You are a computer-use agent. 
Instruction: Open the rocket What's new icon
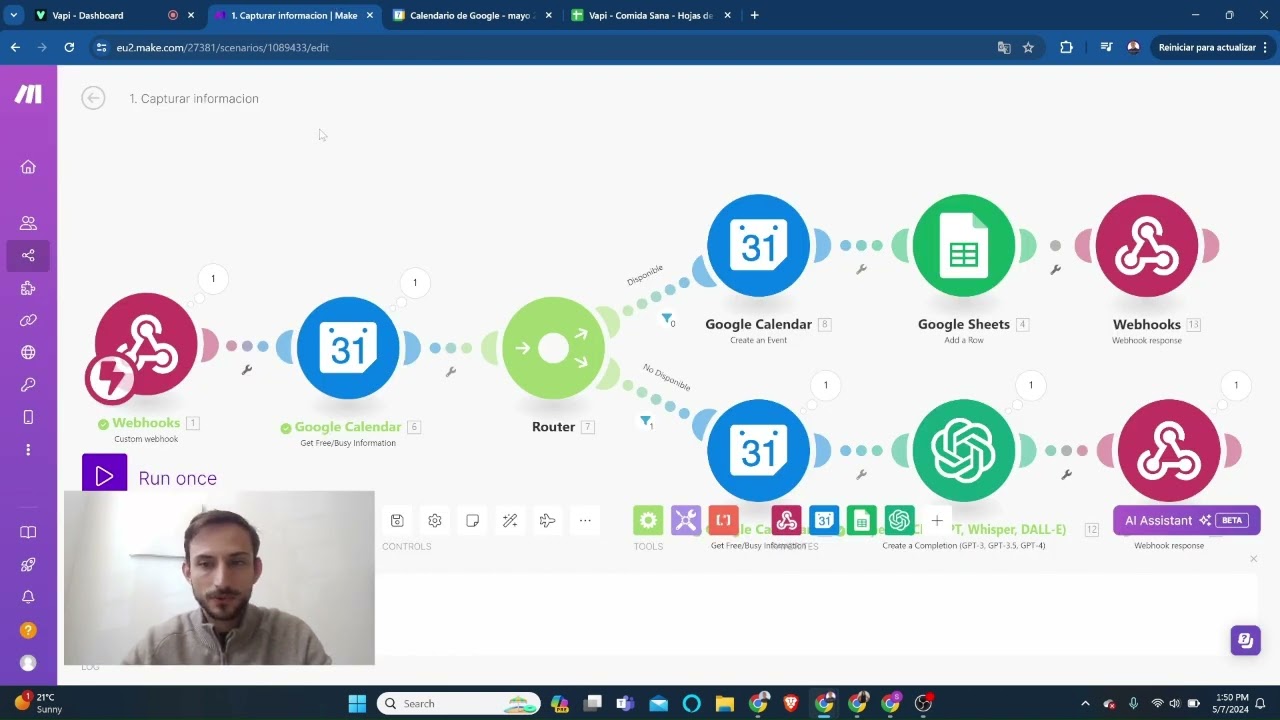pyautogui.click(x=28, y=565)
